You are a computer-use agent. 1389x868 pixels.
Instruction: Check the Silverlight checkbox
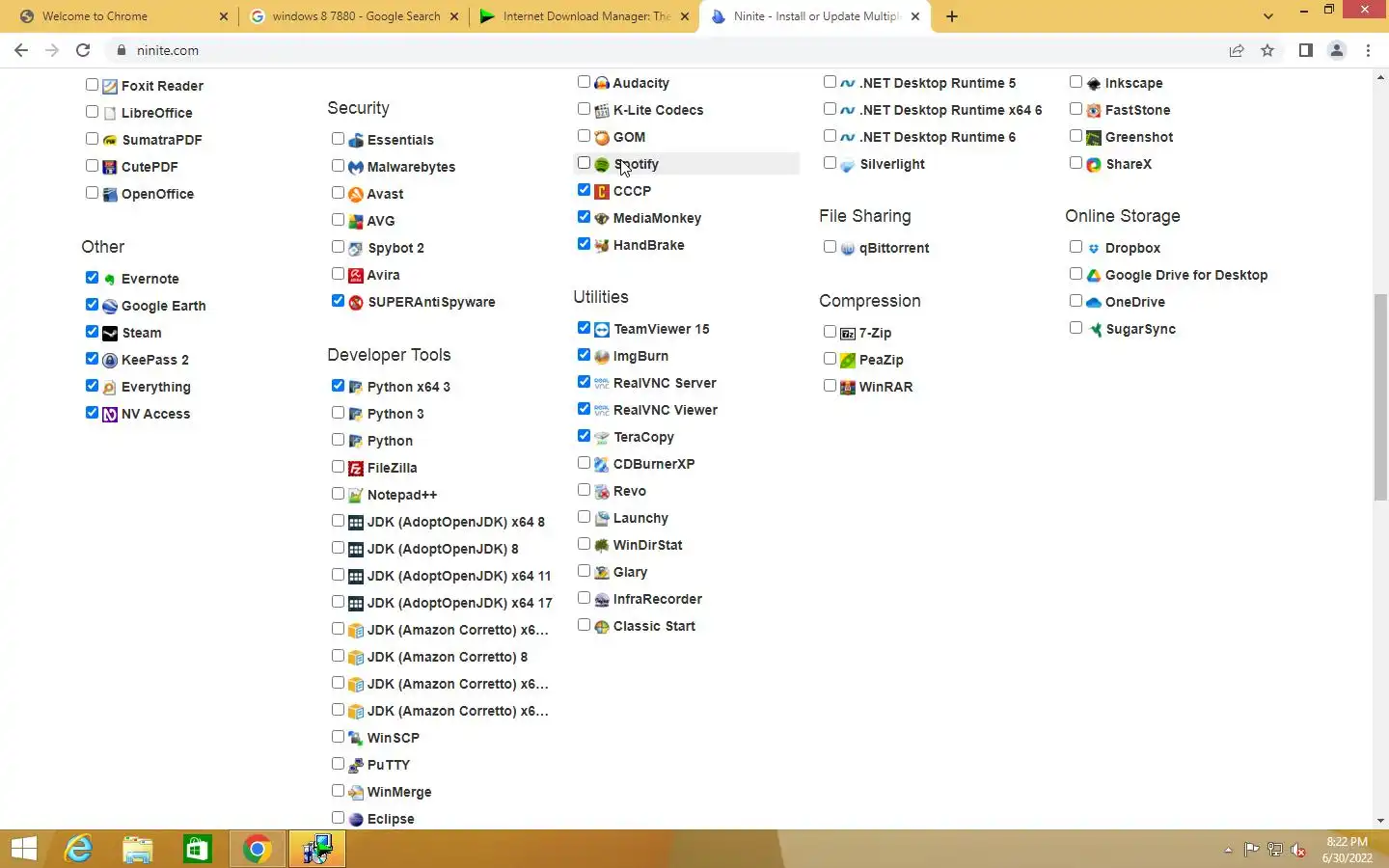tap(830, 163)
